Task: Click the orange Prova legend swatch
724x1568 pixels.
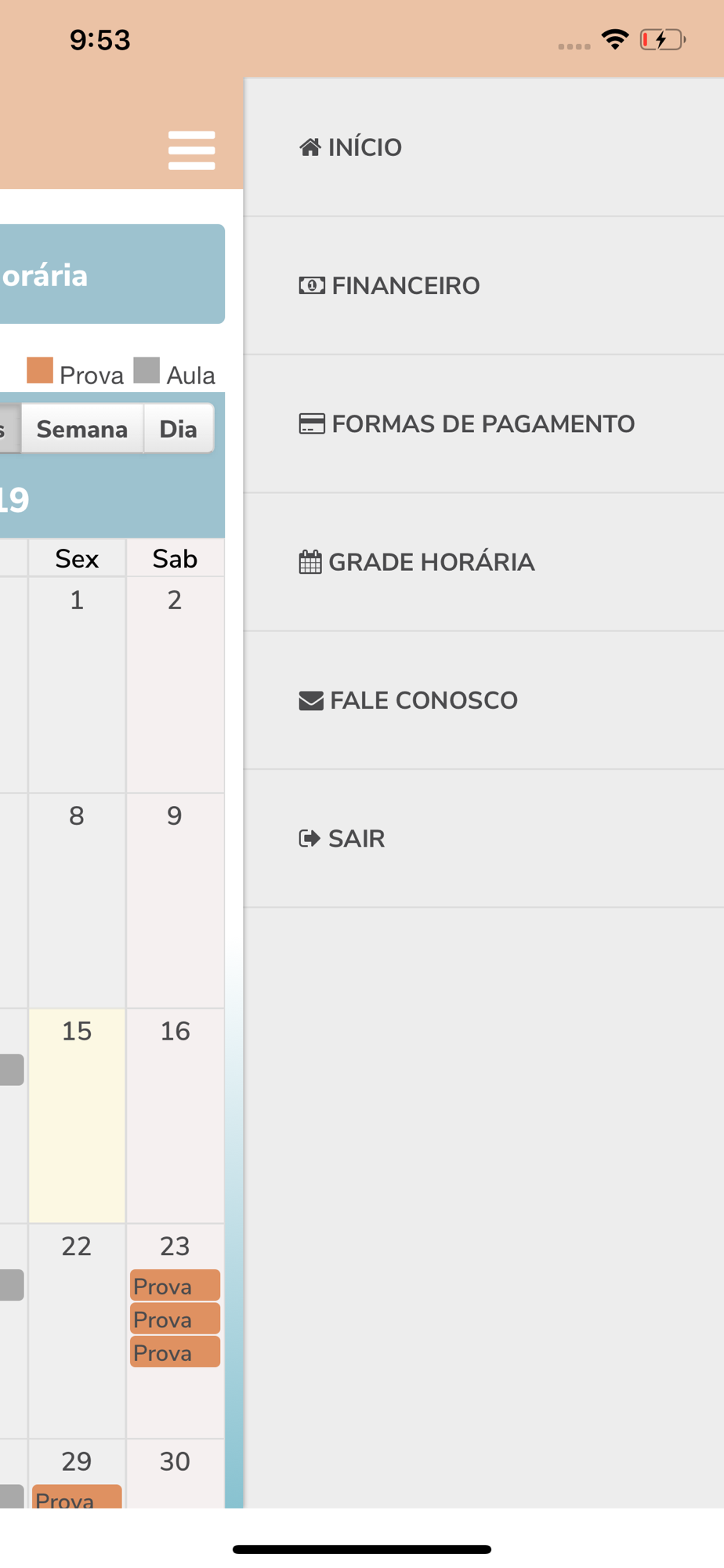Action: (x=40, y=371)
